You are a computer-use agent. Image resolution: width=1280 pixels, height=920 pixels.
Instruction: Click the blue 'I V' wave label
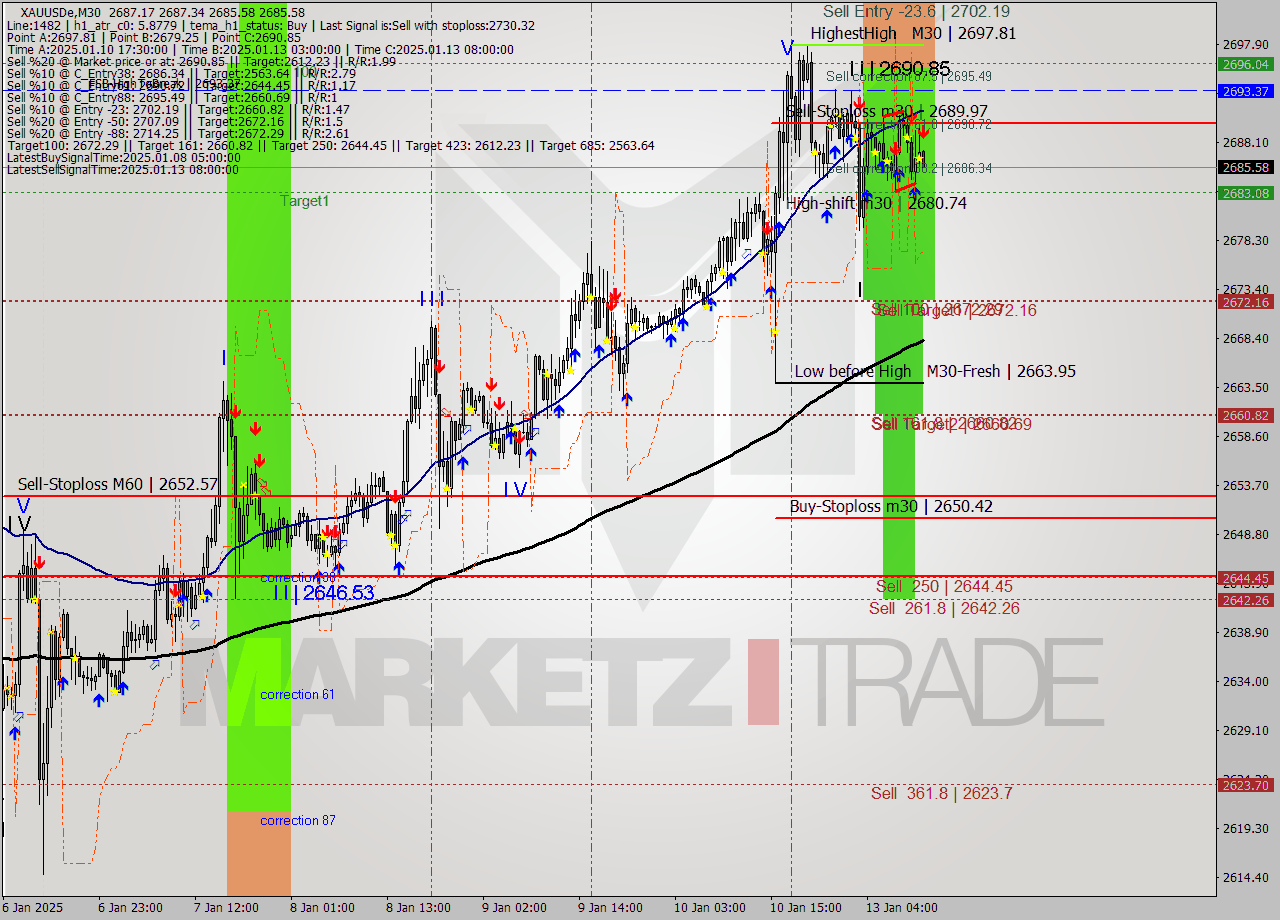click(x=515, y=489)
